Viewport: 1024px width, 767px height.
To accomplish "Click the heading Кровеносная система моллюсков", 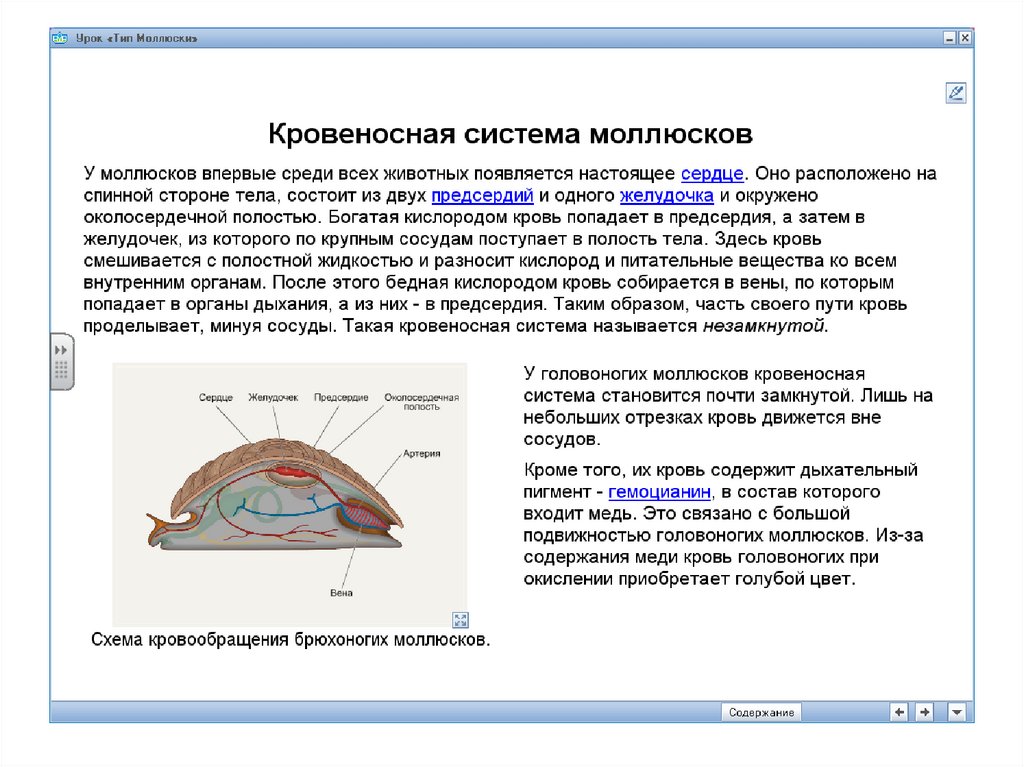I will tap(509, 134).
